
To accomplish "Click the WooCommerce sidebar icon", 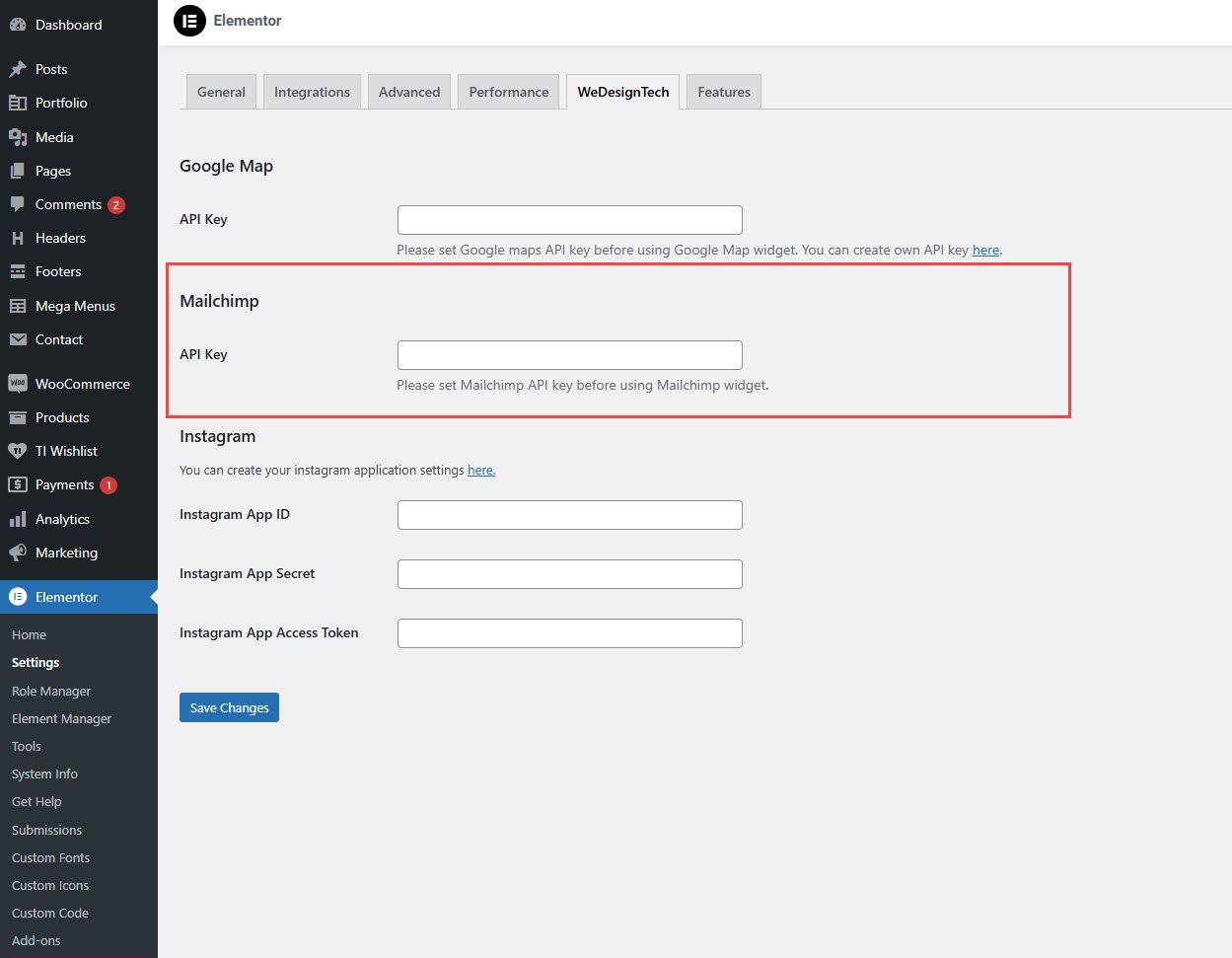I will point(18,384).
